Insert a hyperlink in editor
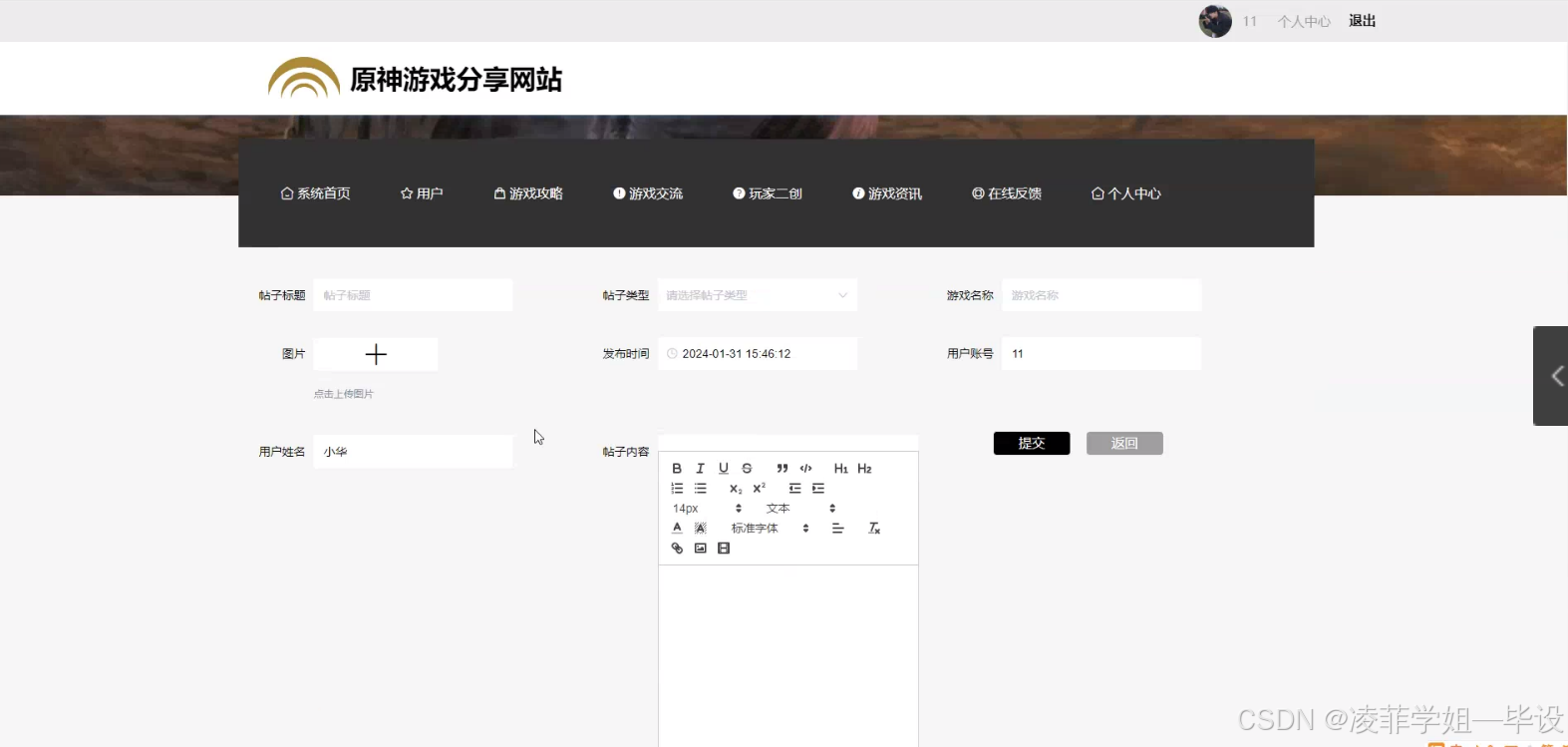The image size is (1568, 747). [x=677, y=549]
